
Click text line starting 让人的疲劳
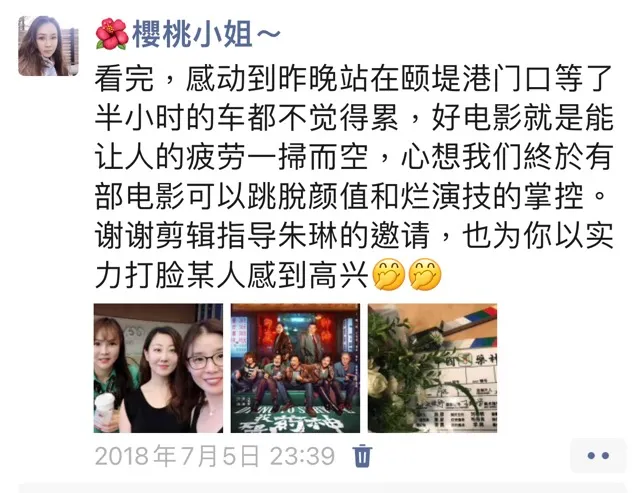point(354,157)
